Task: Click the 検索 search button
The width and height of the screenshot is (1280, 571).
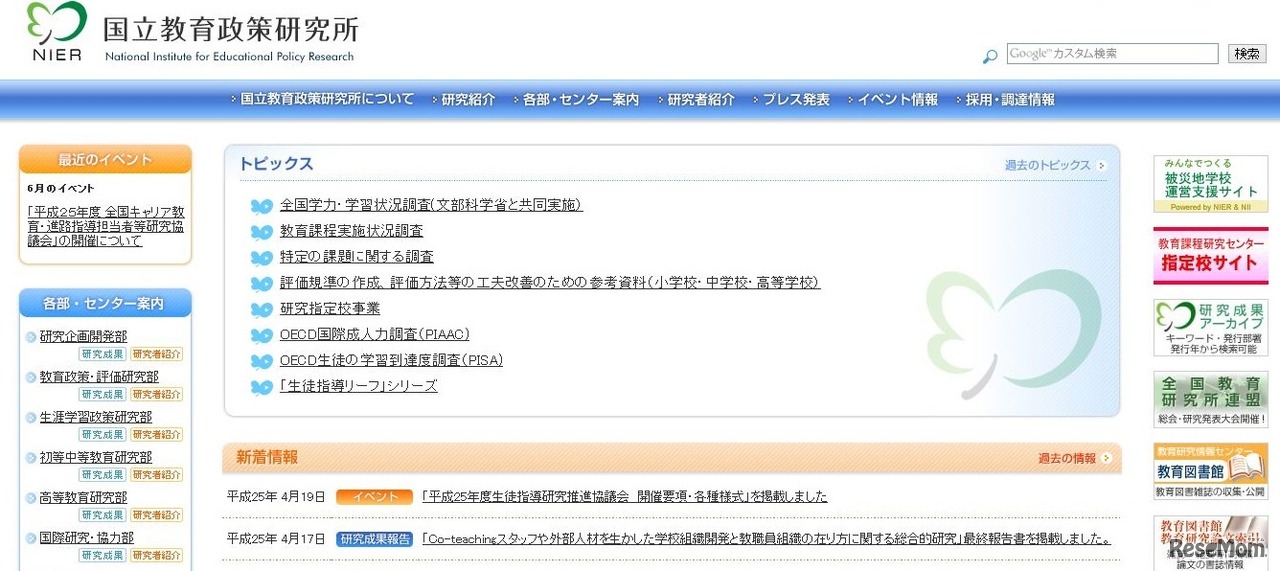Action: [1247, 54]
